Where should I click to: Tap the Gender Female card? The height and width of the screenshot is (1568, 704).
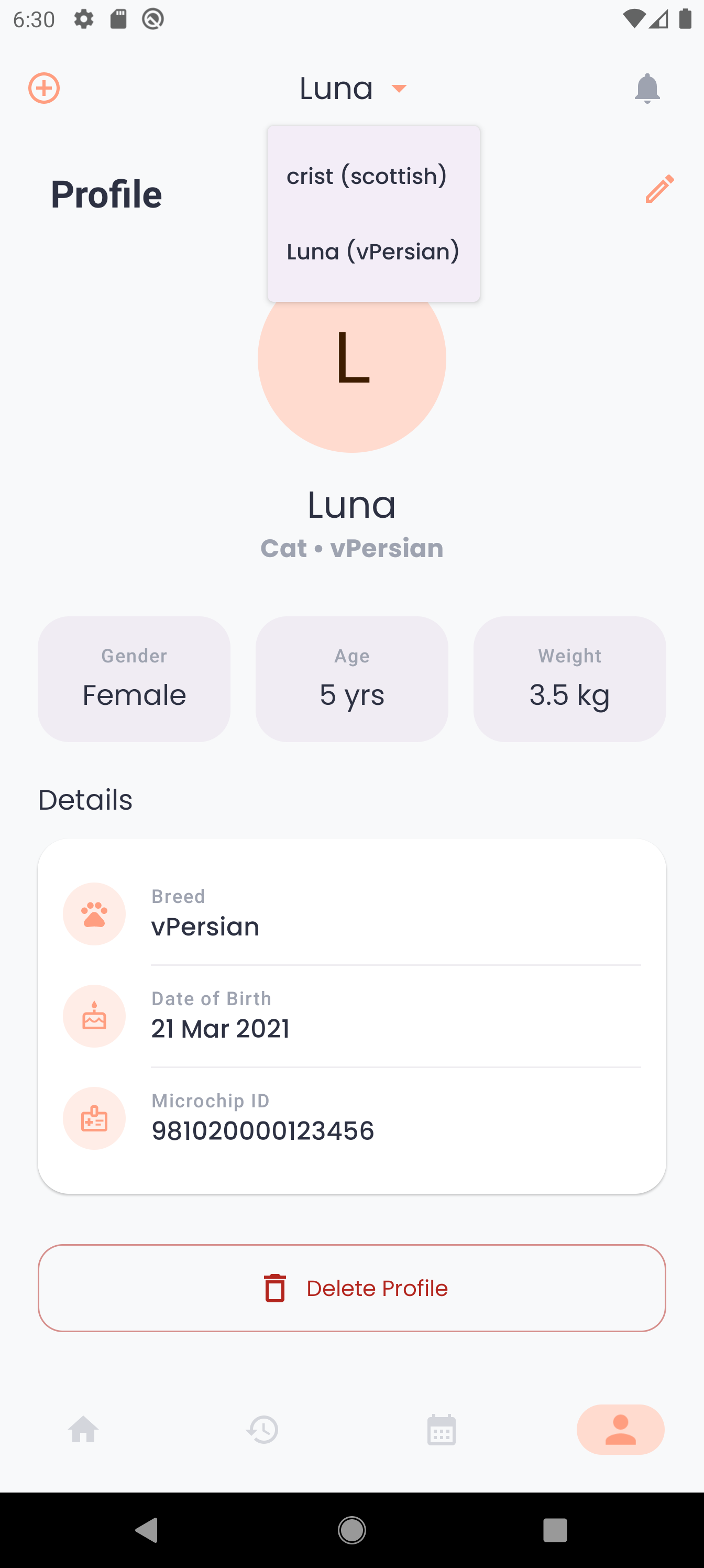134,679
